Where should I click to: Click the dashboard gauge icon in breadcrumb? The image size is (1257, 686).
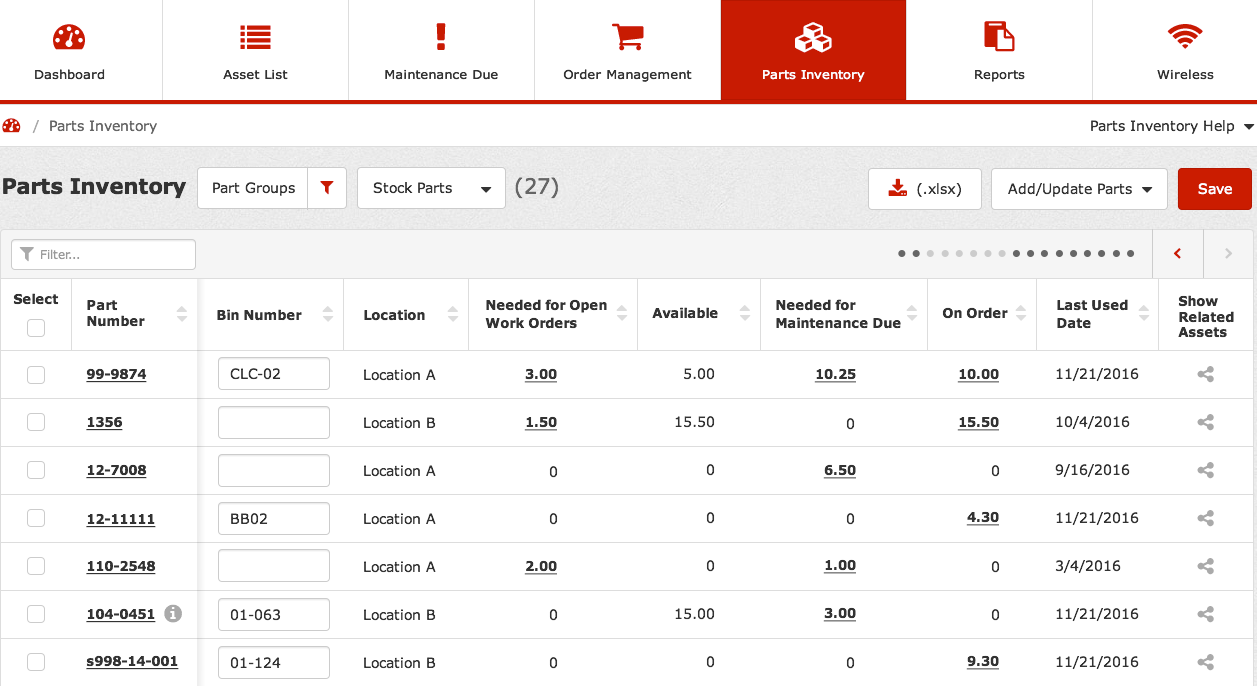12,126
